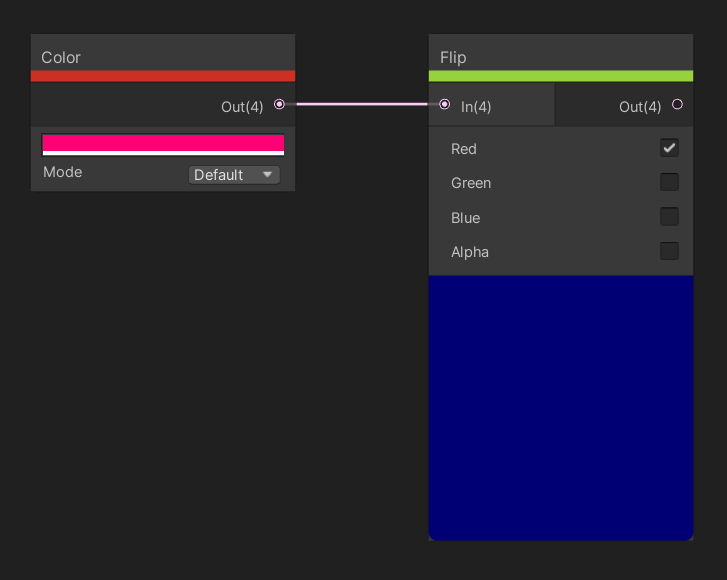Uncheck the Red checkbox in Flip node

coord(669,148)
